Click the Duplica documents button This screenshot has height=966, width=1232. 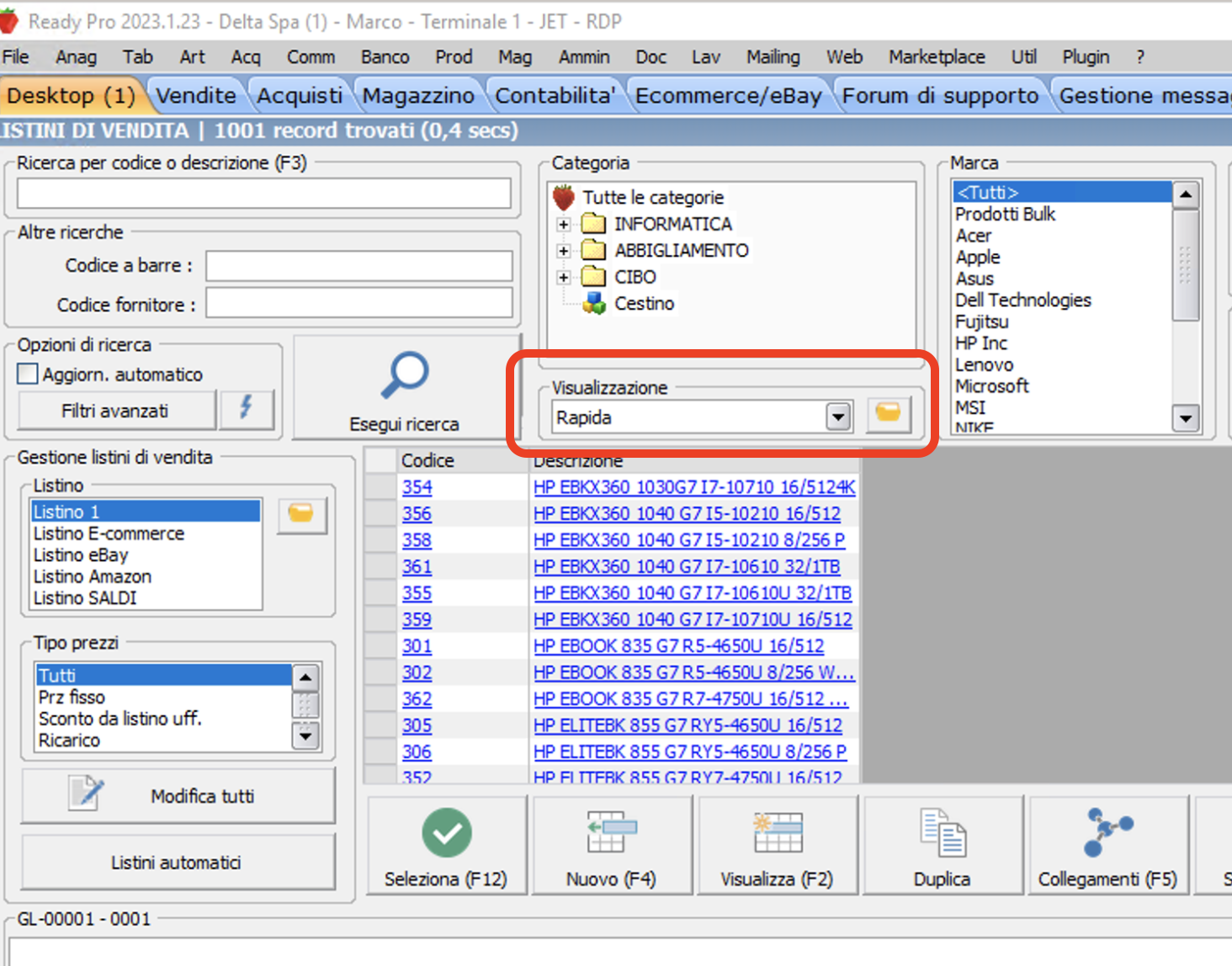[943, 845]
